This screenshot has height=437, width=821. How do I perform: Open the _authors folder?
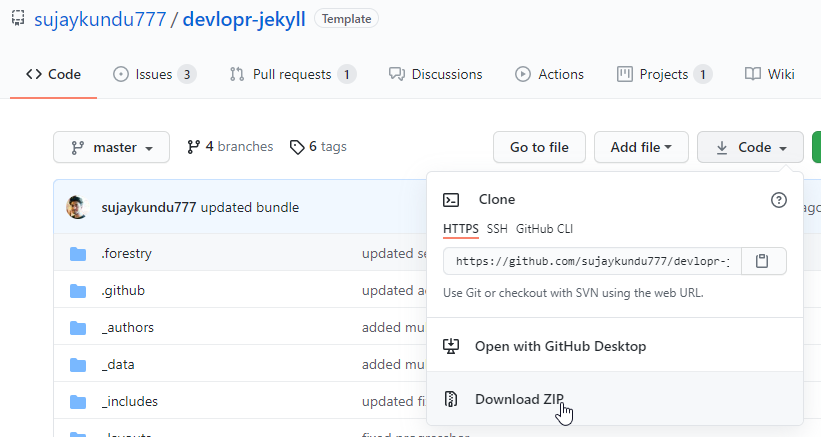click(x=128, y=328)
